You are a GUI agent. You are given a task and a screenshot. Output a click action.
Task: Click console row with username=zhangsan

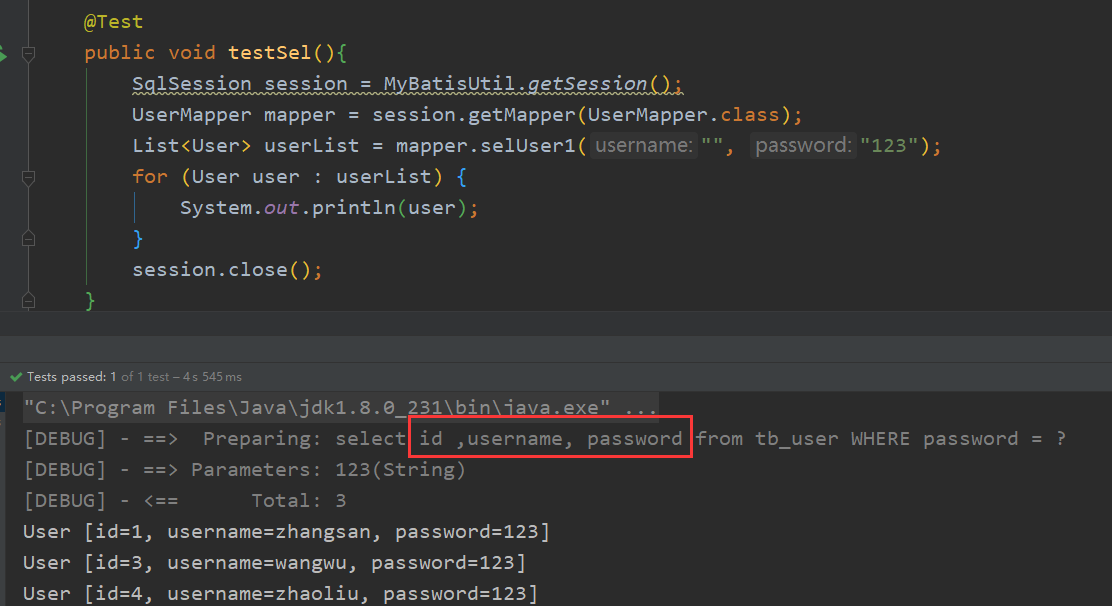[287, 532]
